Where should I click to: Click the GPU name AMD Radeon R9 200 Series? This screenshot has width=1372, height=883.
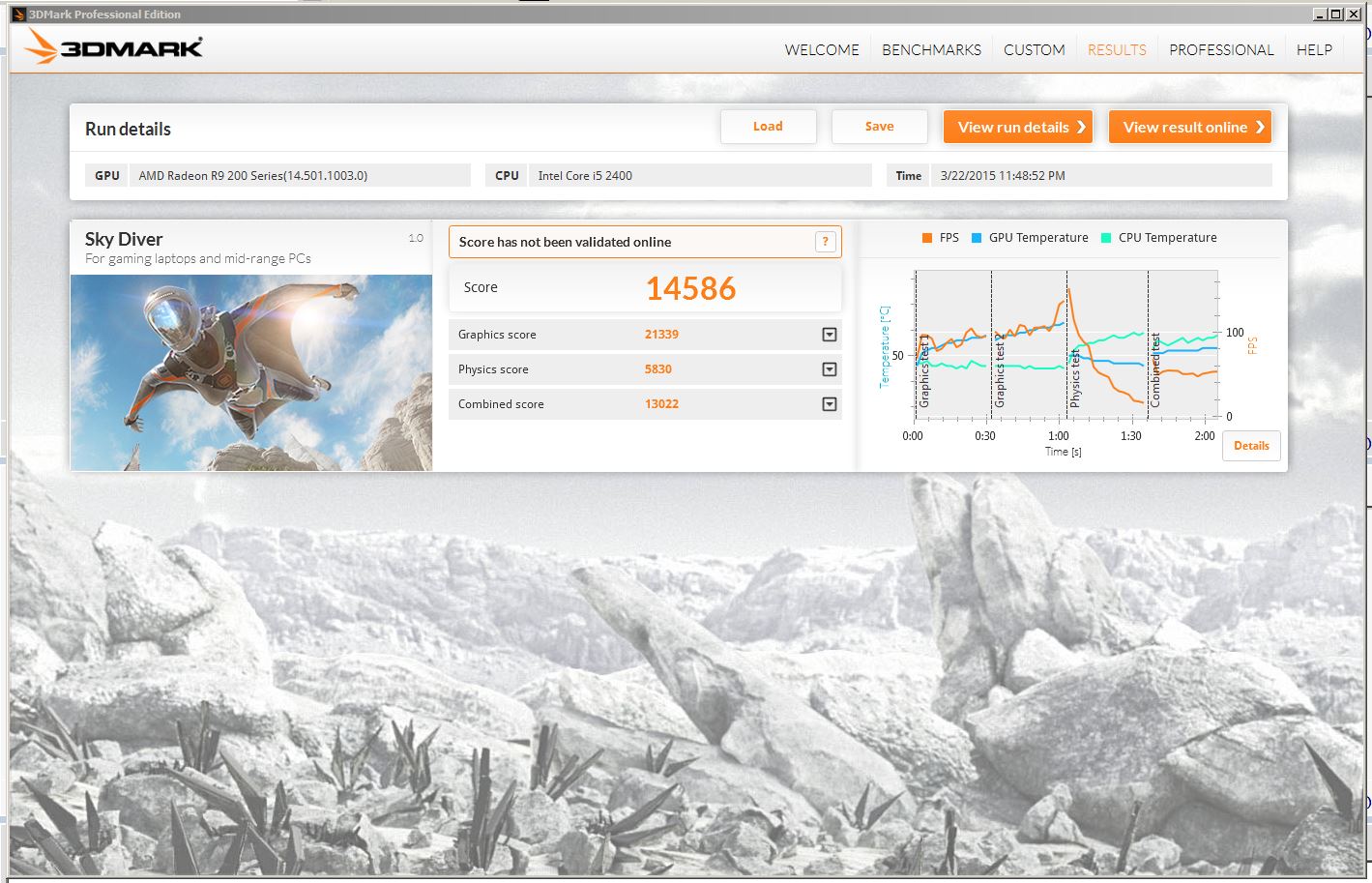pos(253,176)
